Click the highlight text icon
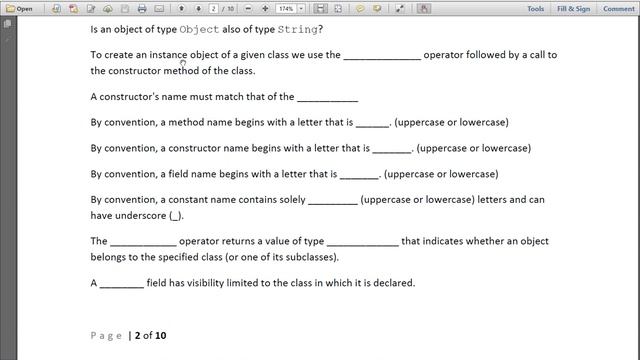This screenshot has width=640, height=360. pos(377,9)
